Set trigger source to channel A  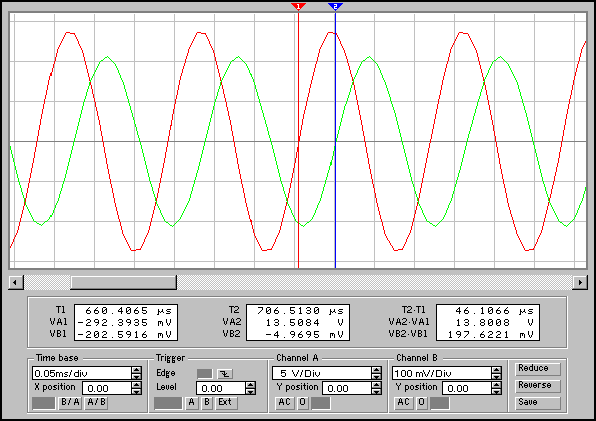coord(192,402)
